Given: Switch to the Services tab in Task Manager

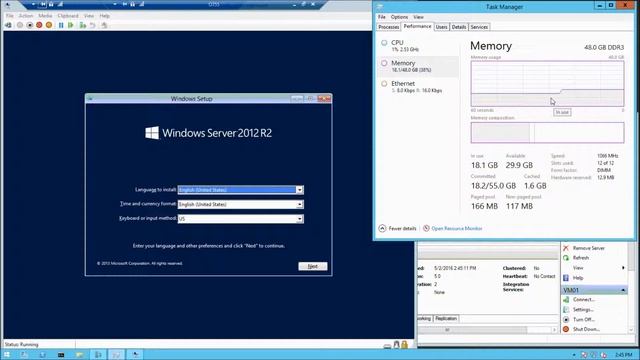Looking at the screenshot, I should point(479,27).
